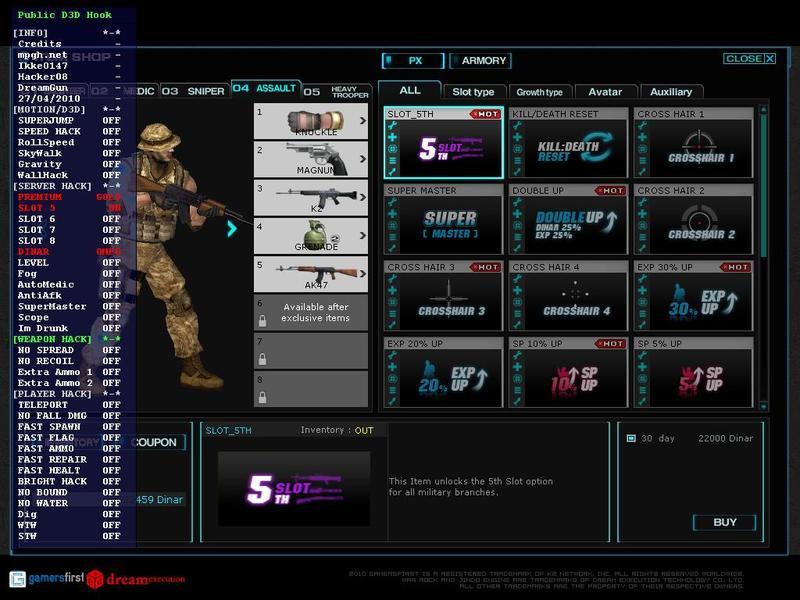Select the Magnum revolver in slot 2
Image resolution: width=800 pixels, height=600 pixels.
coord(310,158)
